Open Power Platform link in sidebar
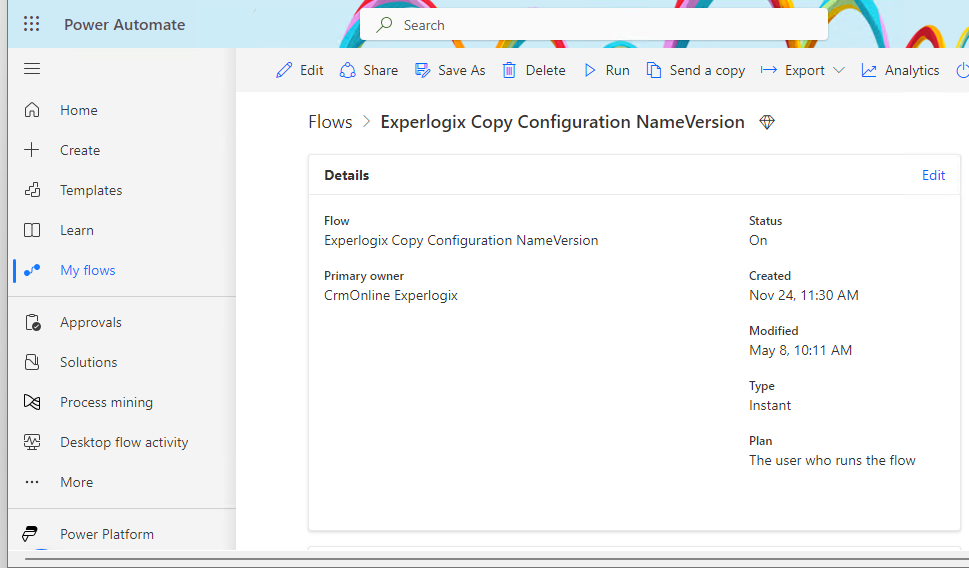 click(107, 534)
